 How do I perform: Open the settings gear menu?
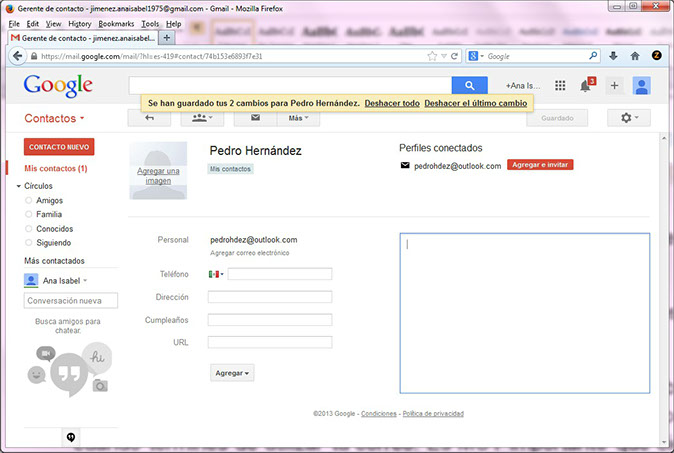tap(629, 118)
